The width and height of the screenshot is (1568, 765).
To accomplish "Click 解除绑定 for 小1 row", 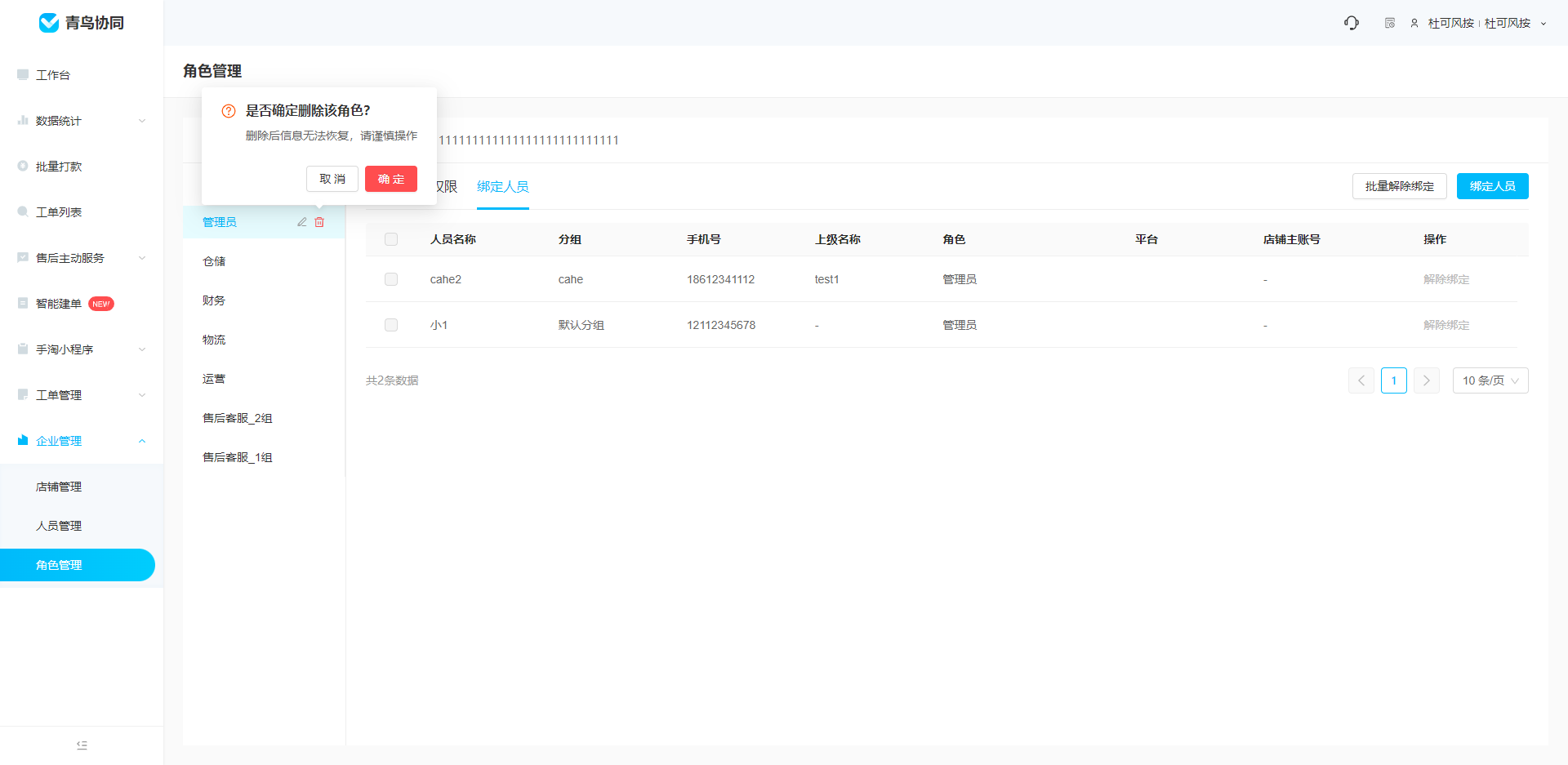I will [1446, 325].
